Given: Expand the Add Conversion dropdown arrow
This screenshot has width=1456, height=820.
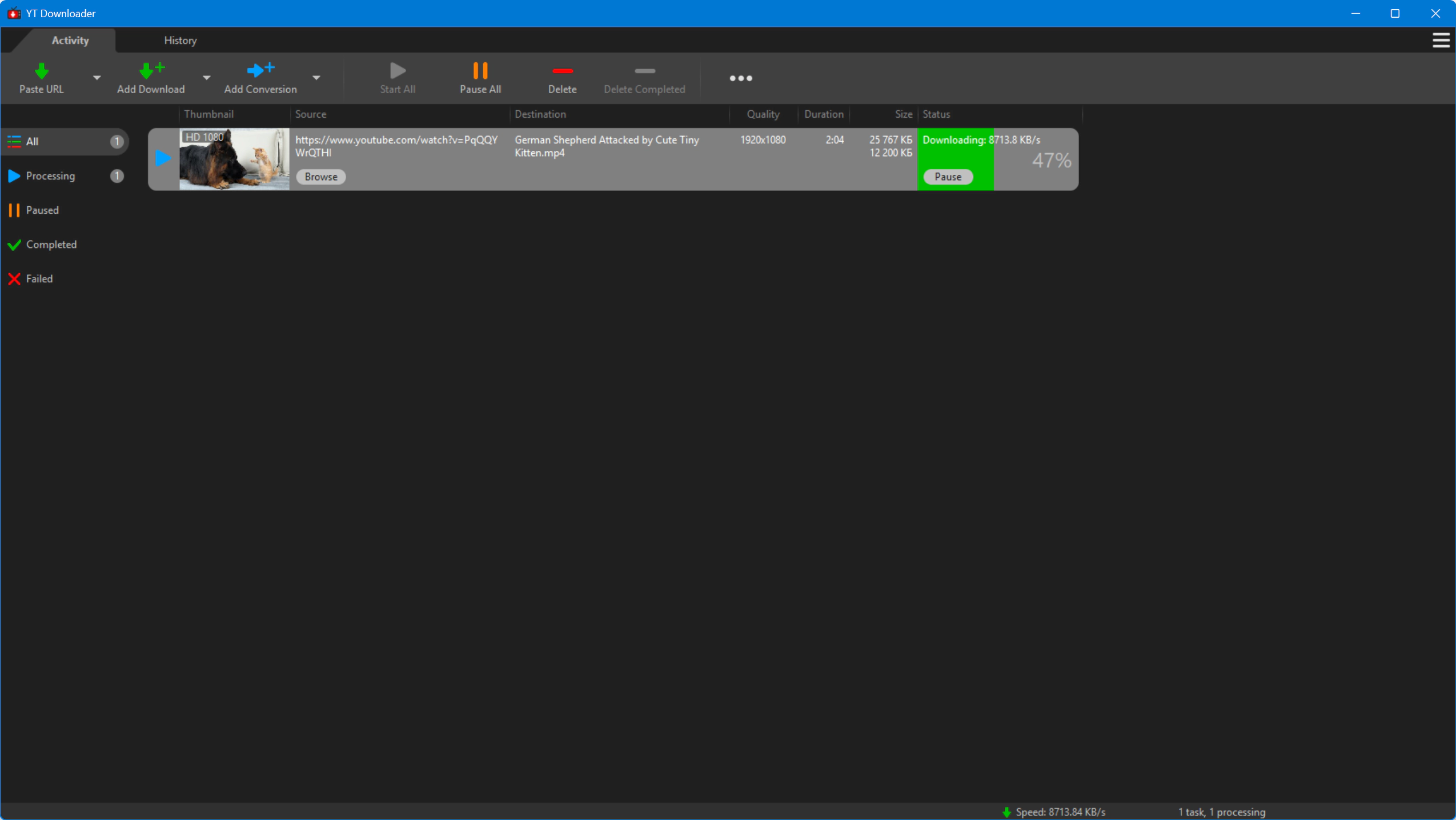Looking at the screenshot, I should (316, 78).
